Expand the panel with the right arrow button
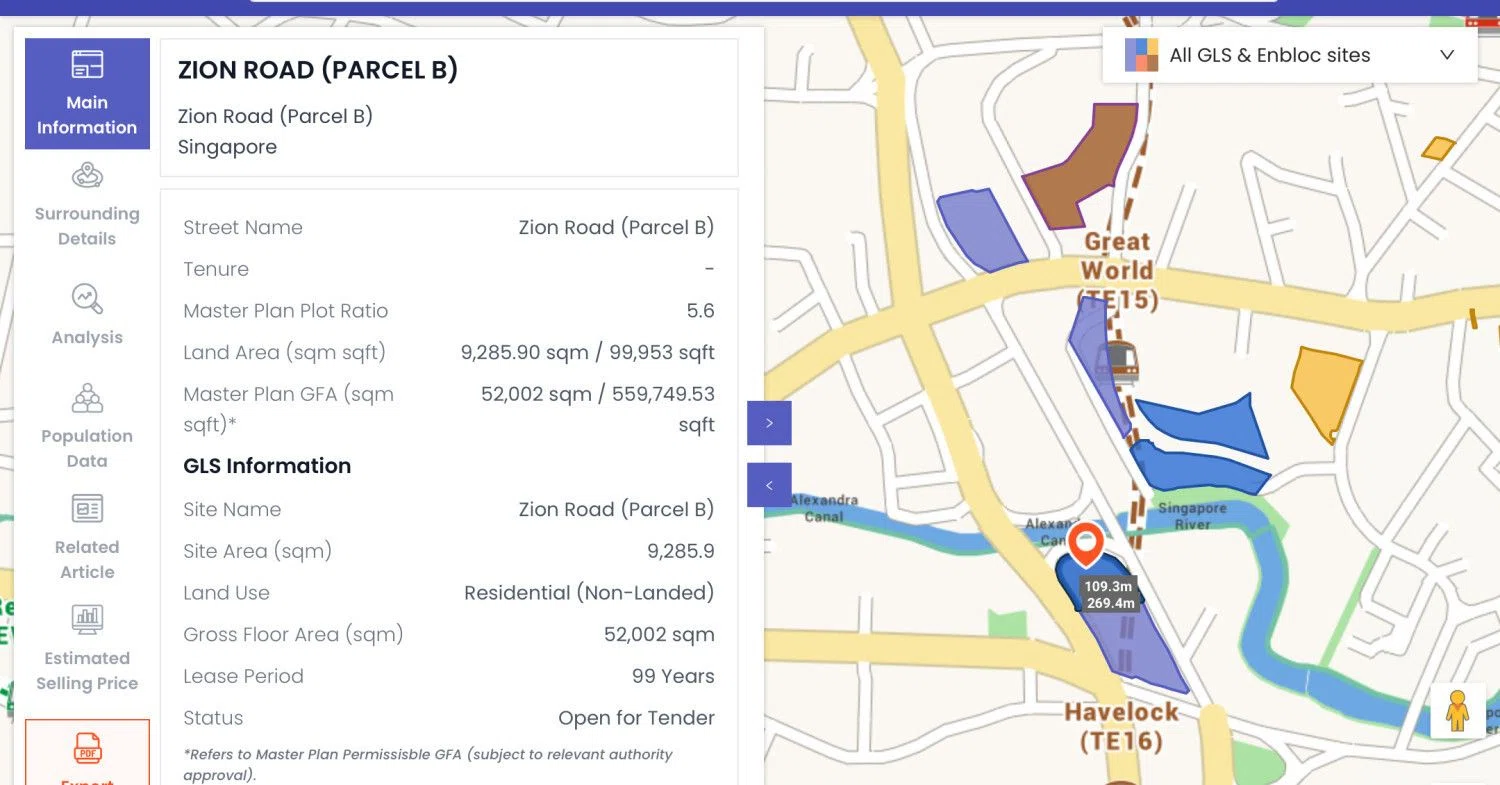The height and width of the screenshot is (785, 1500). pos(769,423)
